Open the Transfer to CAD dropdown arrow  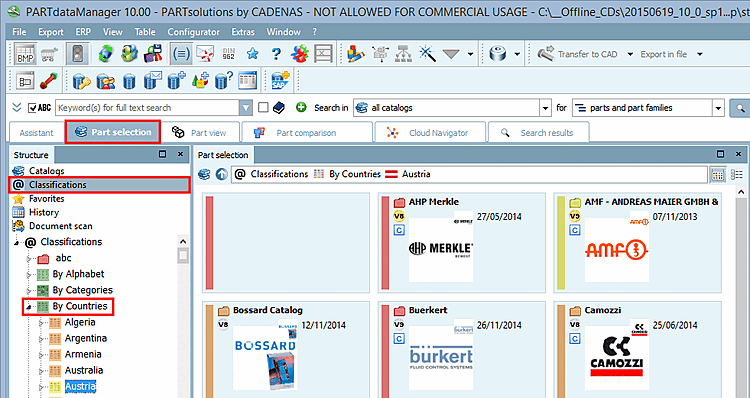point(630,54)
